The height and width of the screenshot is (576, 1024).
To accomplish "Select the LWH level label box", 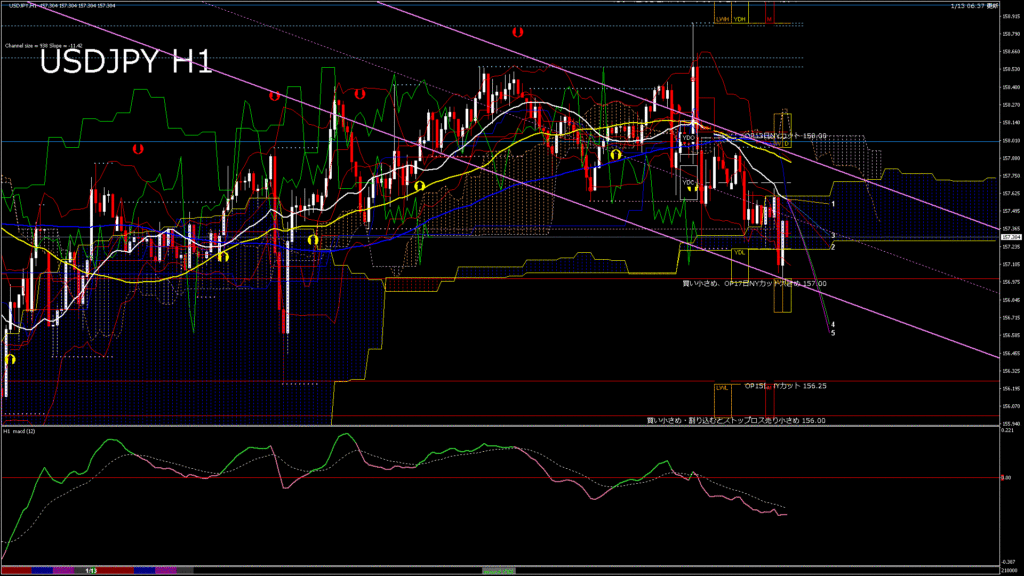I will (722, 19).
